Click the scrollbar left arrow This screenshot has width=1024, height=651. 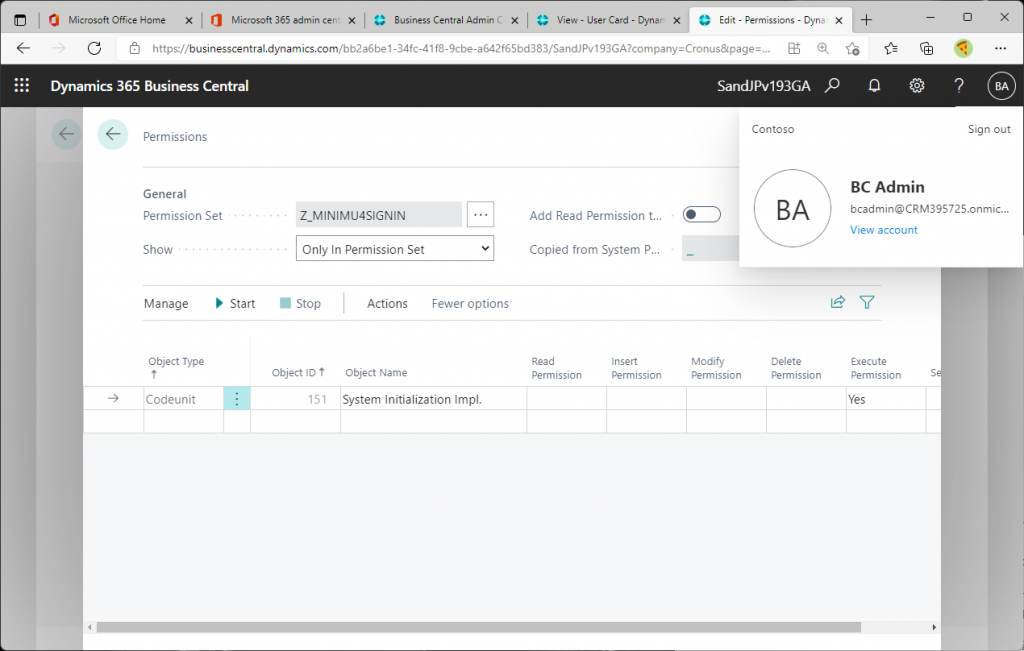coord(90,627)
